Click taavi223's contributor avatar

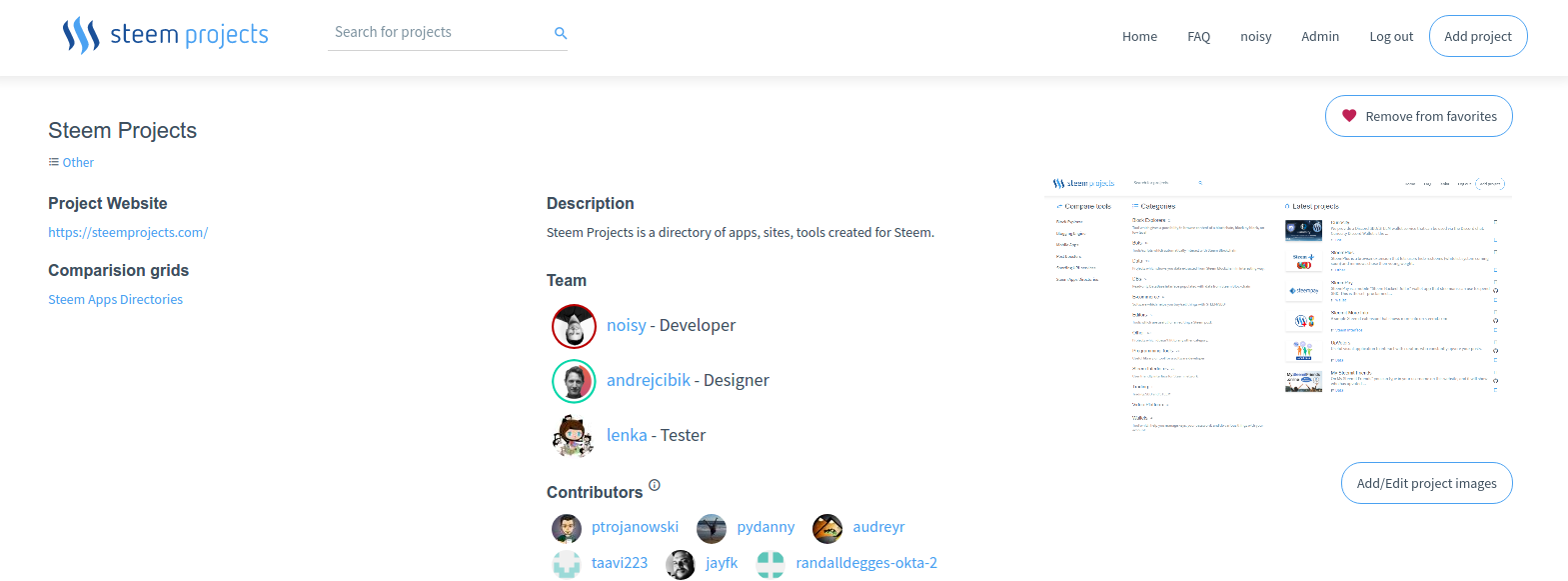click(567, 564)
